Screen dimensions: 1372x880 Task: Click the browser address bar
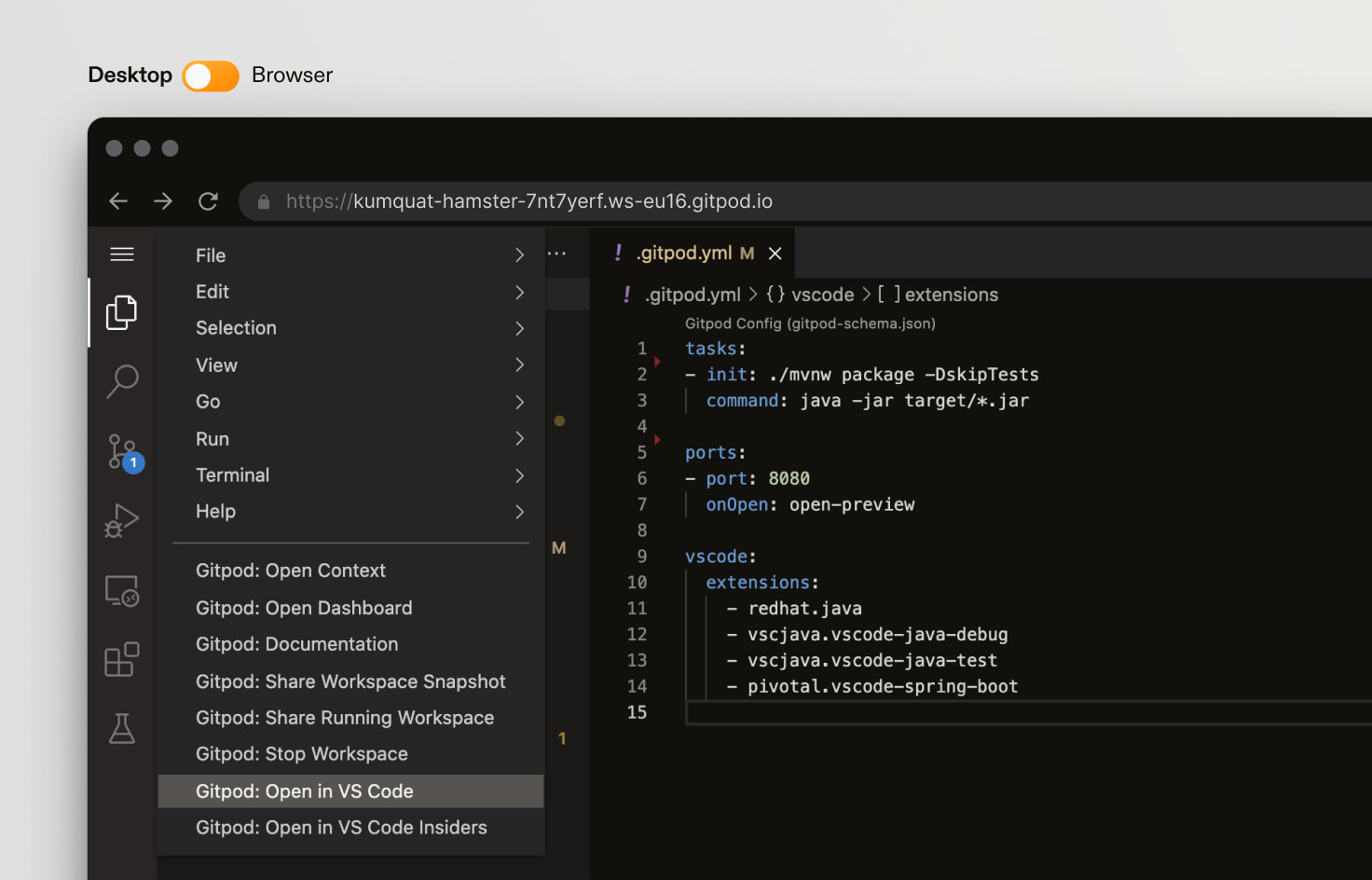coord(527,200)
